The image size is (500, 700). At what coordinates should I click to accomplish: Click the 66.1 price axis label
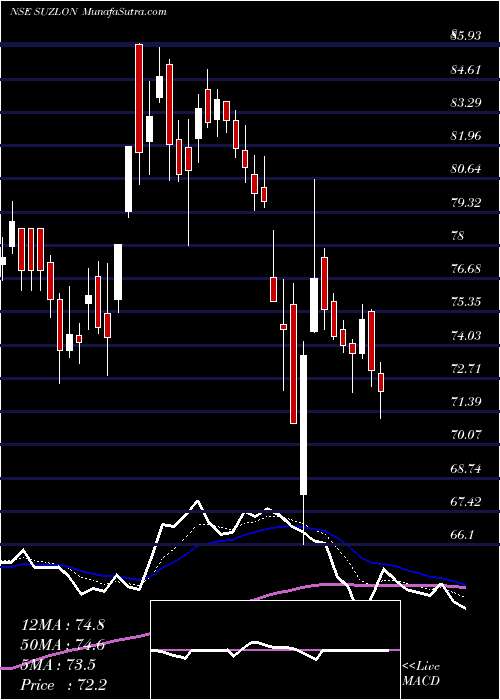tap(462, 535)
